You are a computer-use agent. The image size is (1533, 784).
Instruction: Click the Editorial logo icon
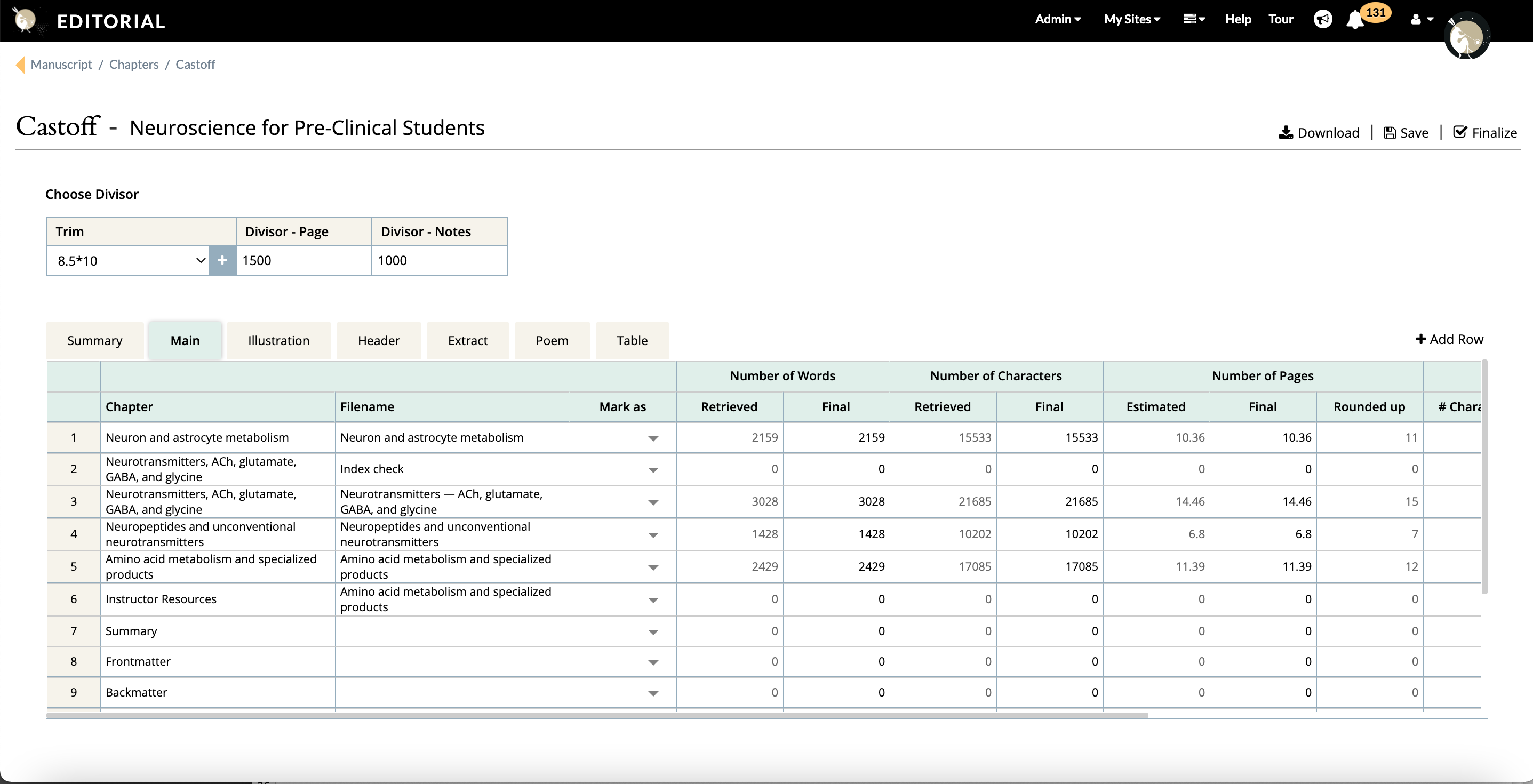(25, 21)
